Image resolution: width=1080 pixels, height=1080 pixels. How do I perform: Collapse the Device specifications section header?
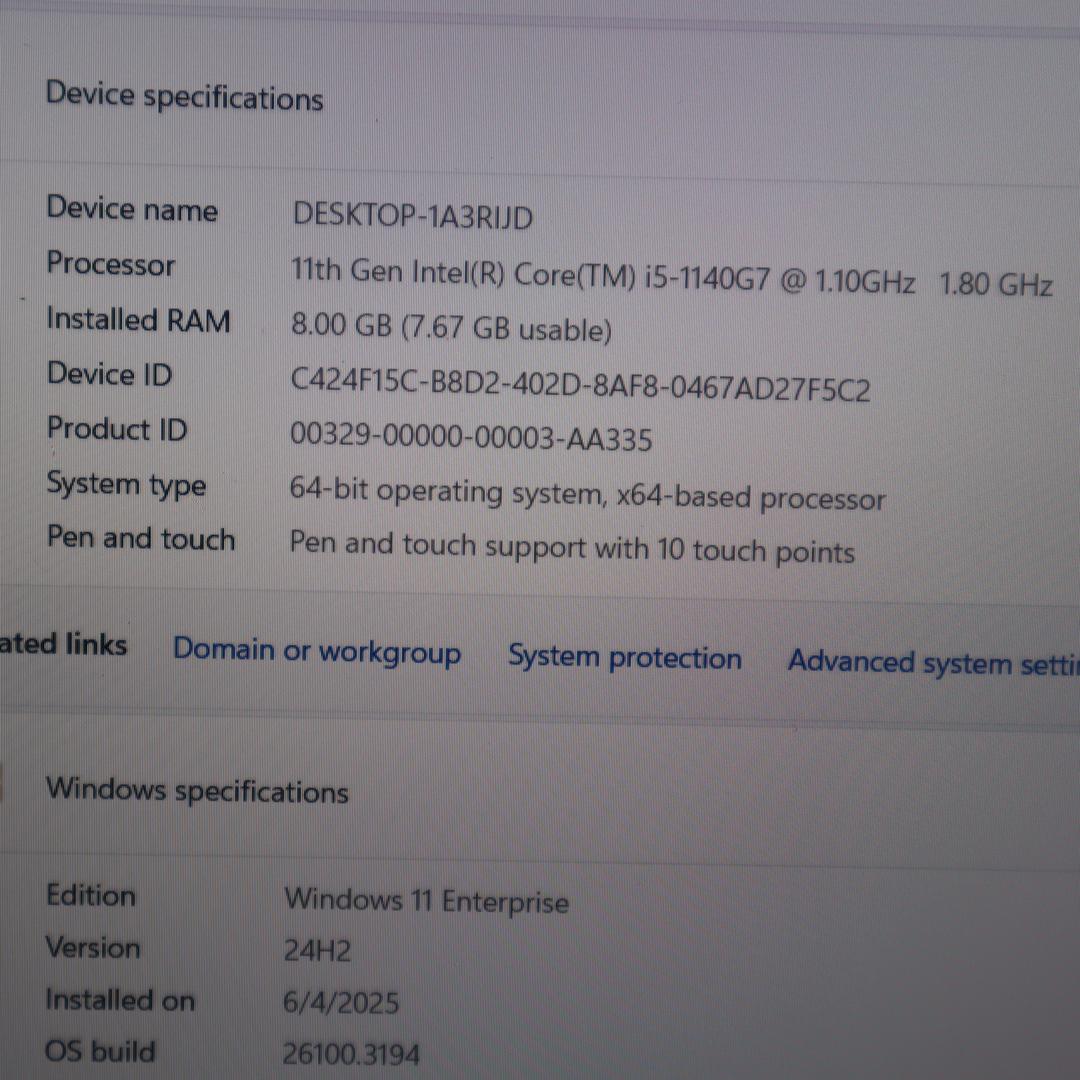point(185,97)
